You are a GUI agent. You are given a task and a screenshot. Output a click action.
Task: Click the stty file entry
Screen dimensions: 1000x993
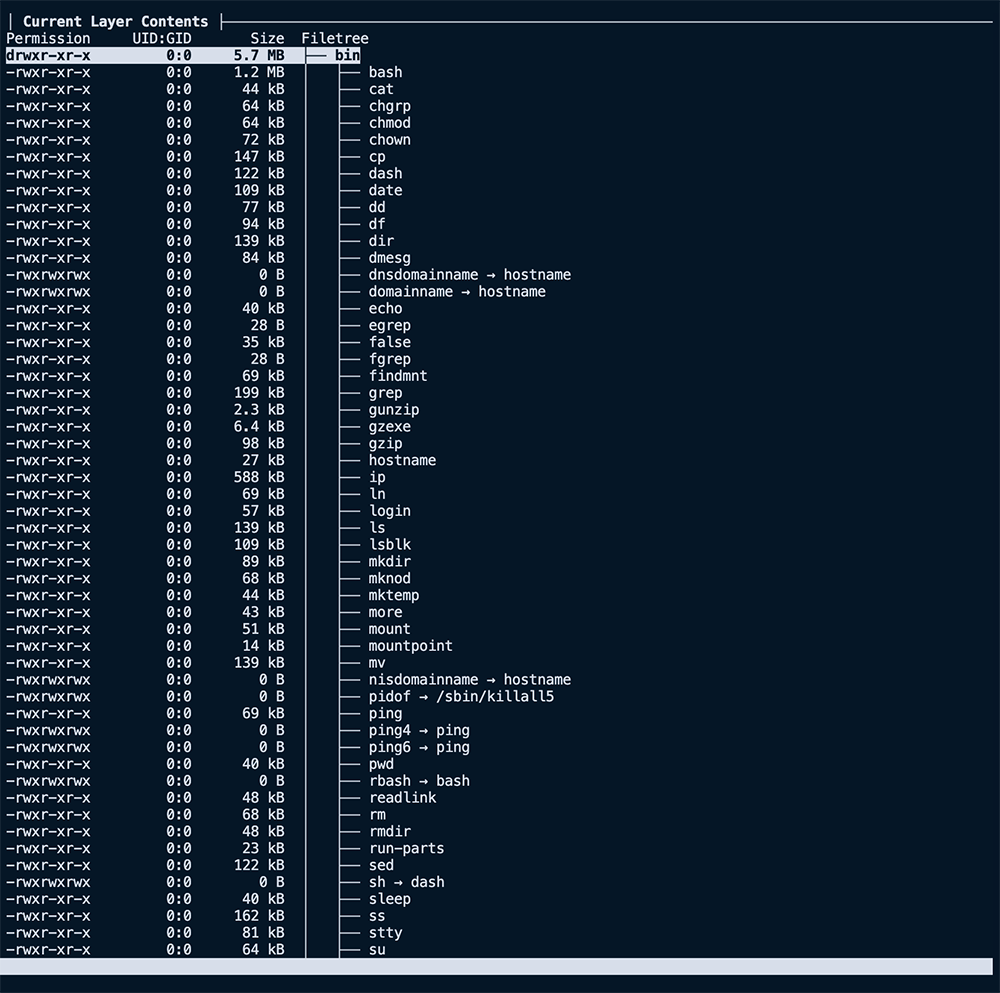[x=385, y=933]
